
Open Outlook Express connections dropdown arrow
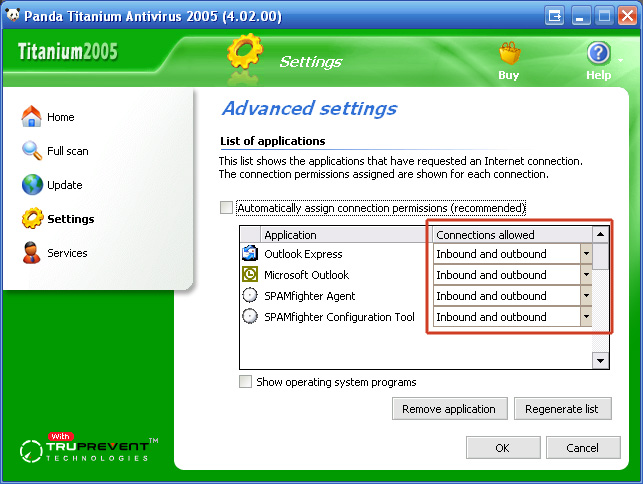586,253
